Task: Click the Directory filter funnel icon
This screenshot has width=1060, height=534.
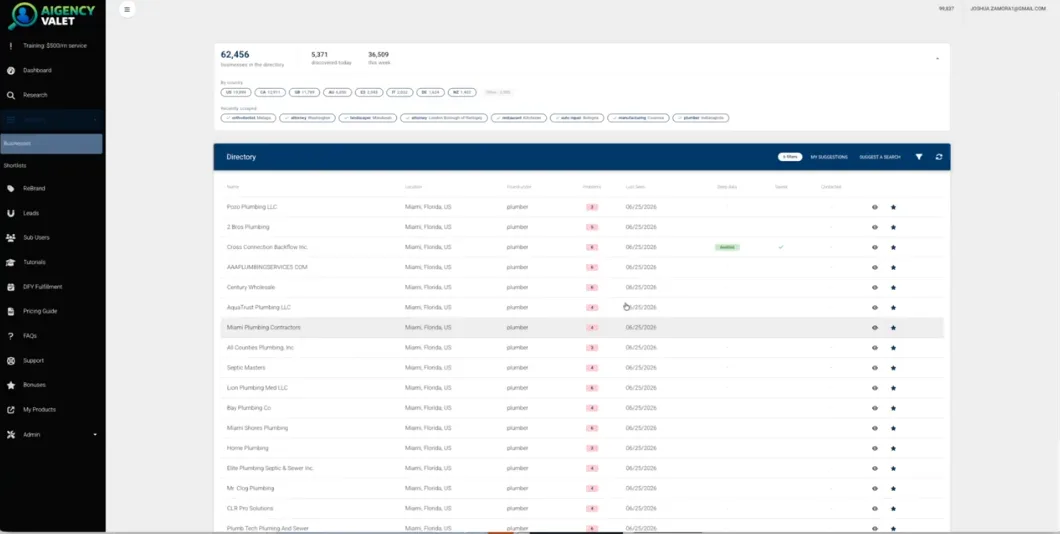Action: click(x=919, y=157)
